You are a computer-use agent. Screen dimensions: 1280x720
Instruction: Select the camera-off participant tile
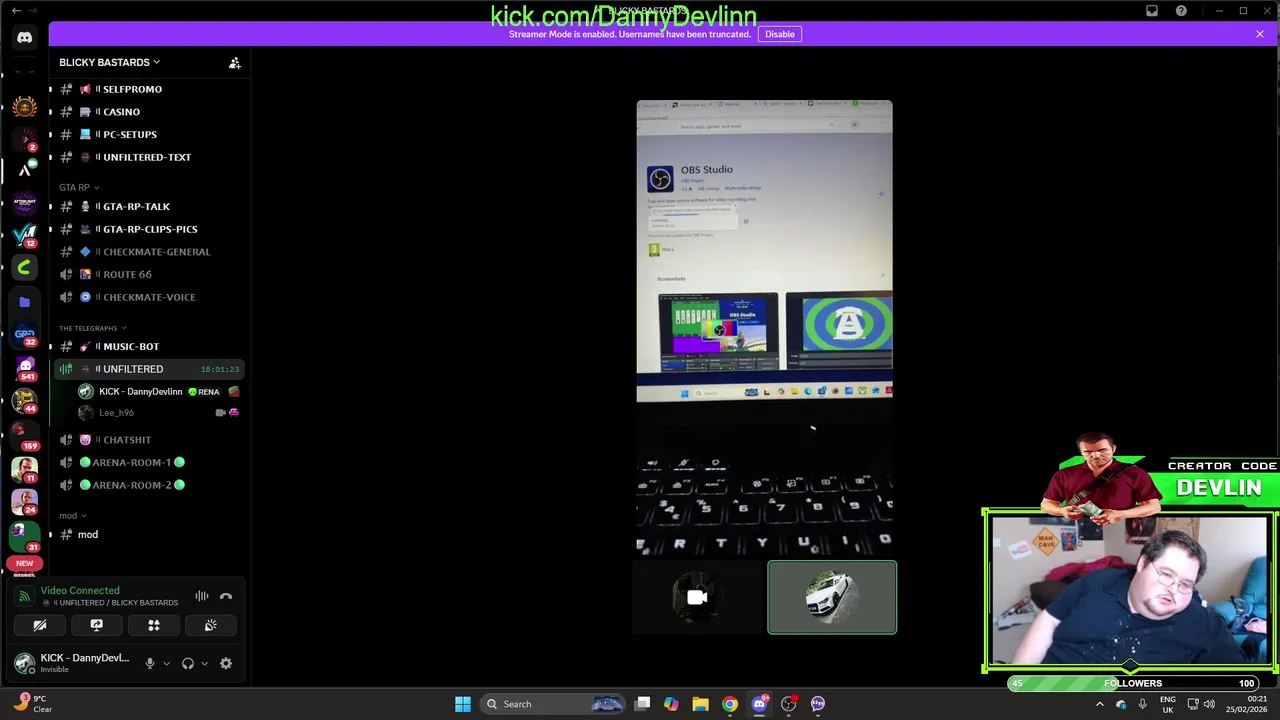pos(697,598)
